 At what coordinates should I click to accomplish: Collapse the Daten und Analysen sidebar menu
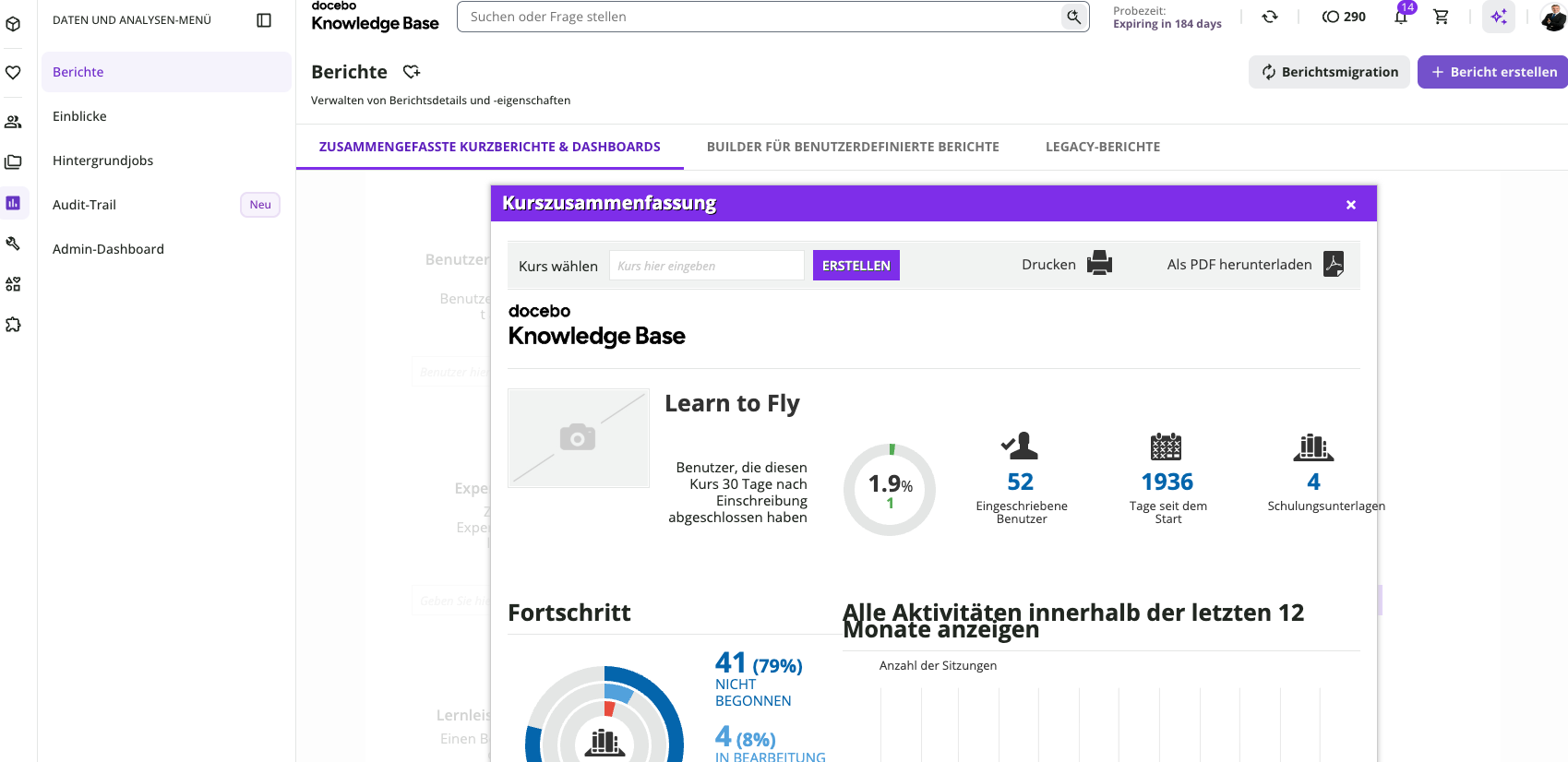tap(264, 20)
